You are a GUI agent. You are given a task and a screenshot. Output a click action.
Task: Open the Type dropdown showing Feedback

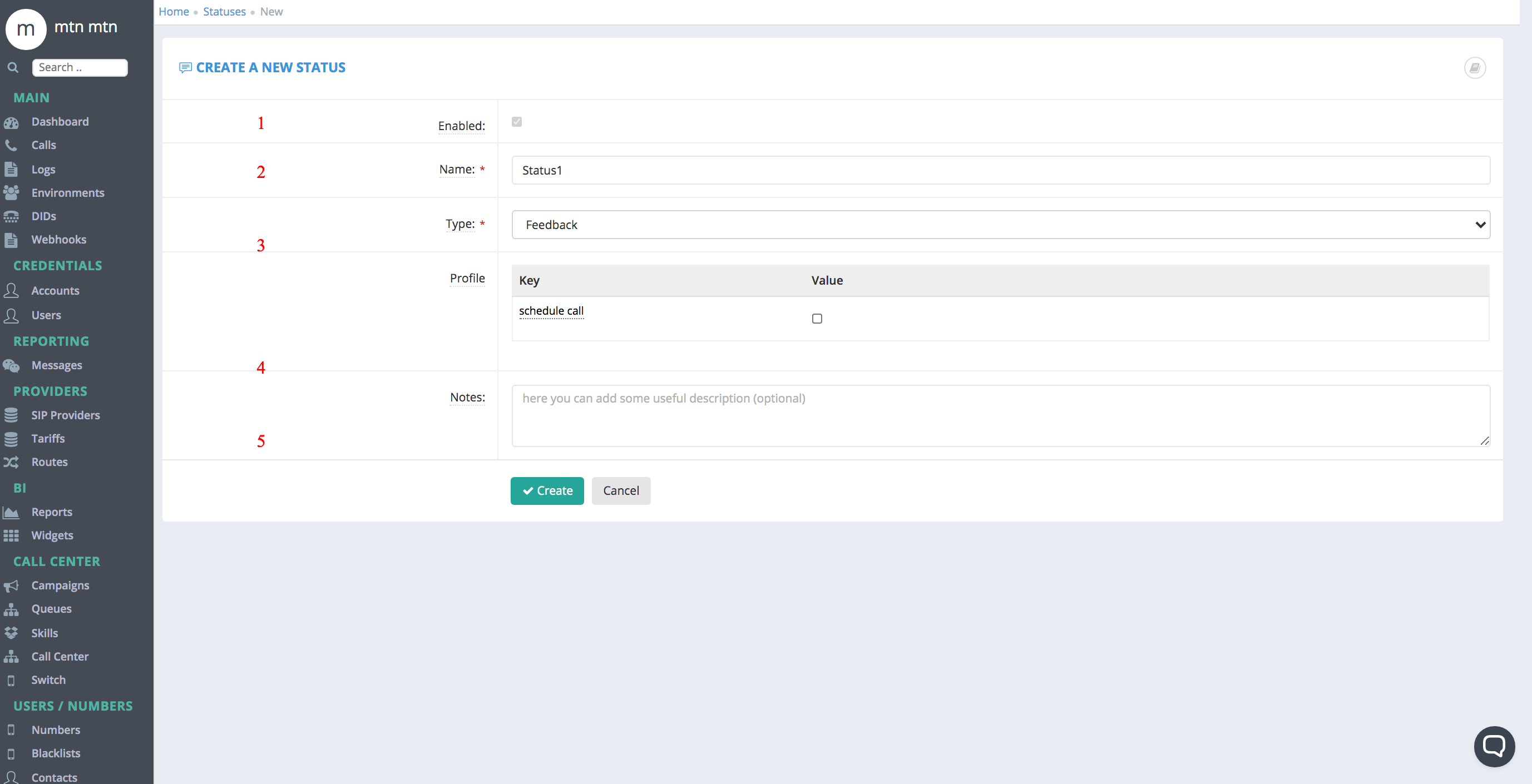1000,225
